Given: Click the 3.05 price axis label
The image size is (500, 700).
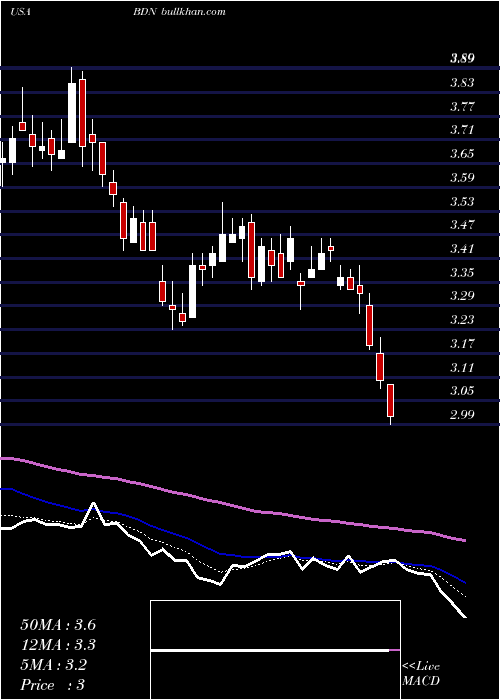Looking at the screenshot, I should 462,391.
